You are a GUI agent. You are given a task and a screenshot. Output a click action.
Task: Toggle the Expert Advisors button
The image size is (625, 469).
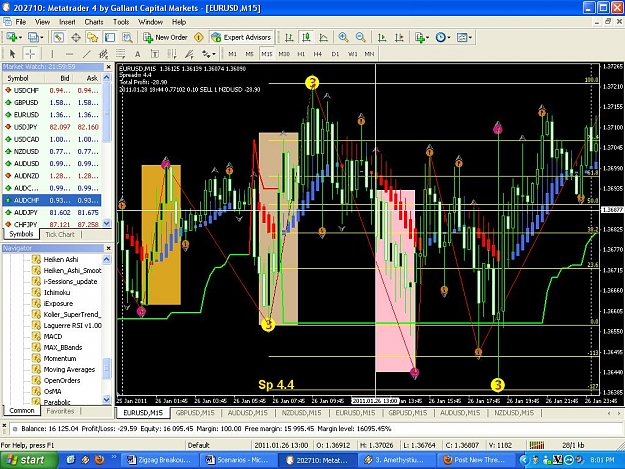(241, 37)
